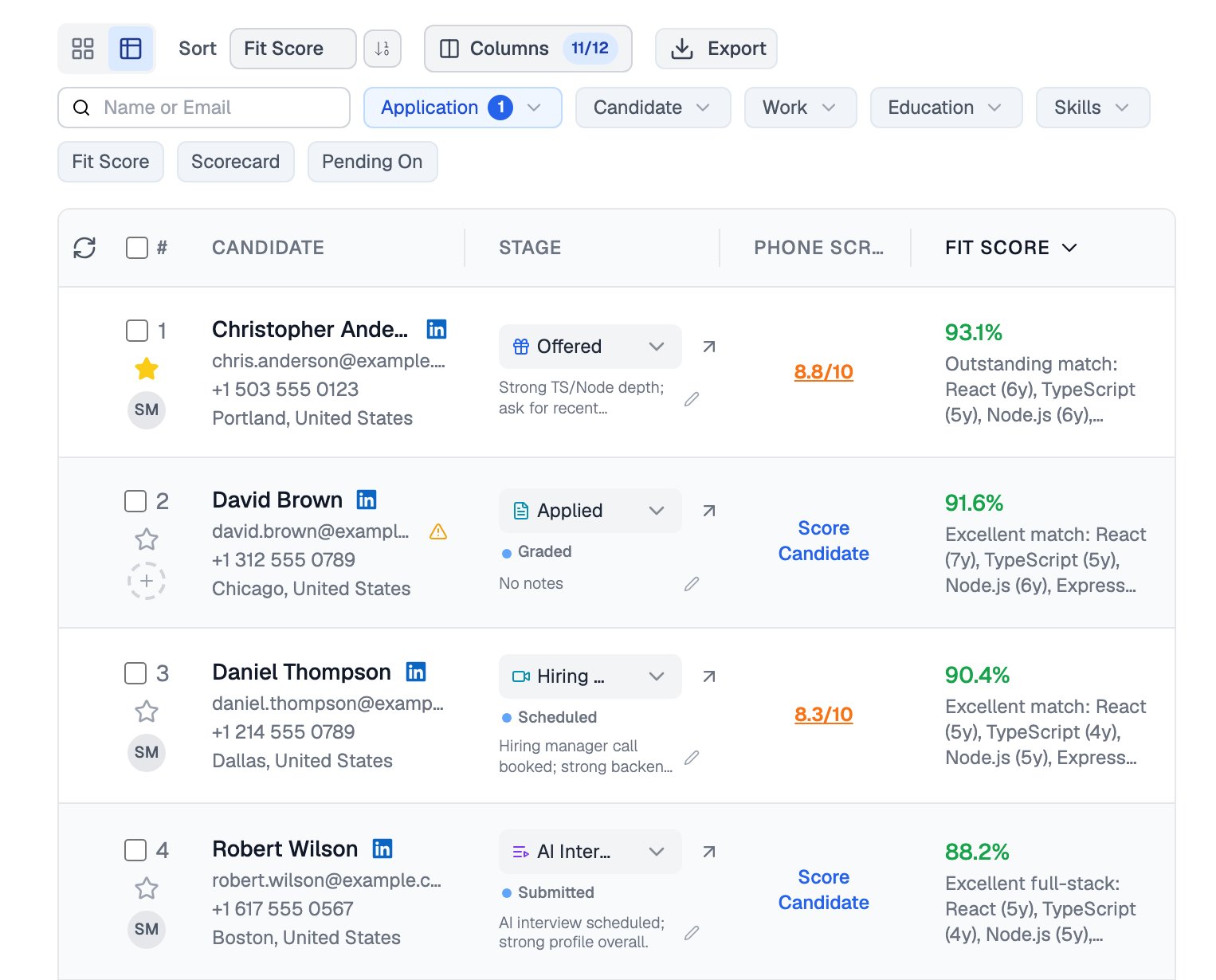Edit the 'No notes' field for David Brown
Image resolution: width=1216 pixels, height=980 pixels.
(x=692, y=584)
